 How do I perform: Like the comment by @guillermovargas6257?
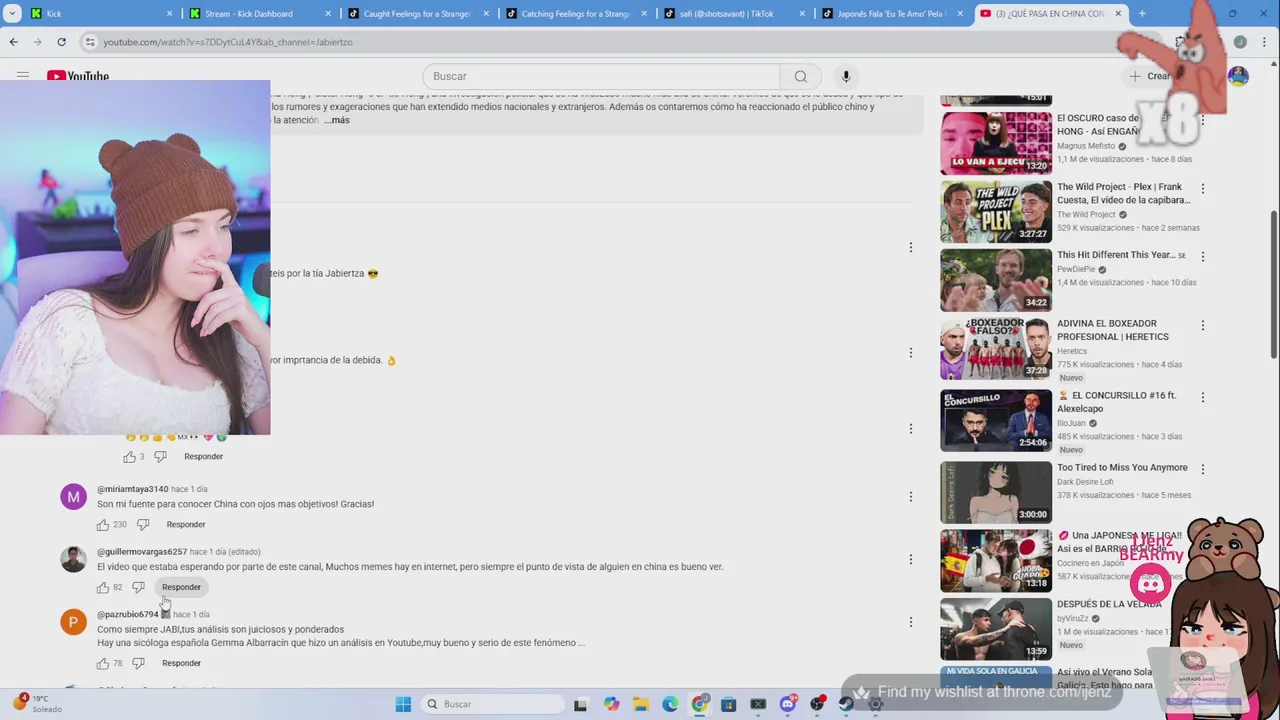coord(103,587)
